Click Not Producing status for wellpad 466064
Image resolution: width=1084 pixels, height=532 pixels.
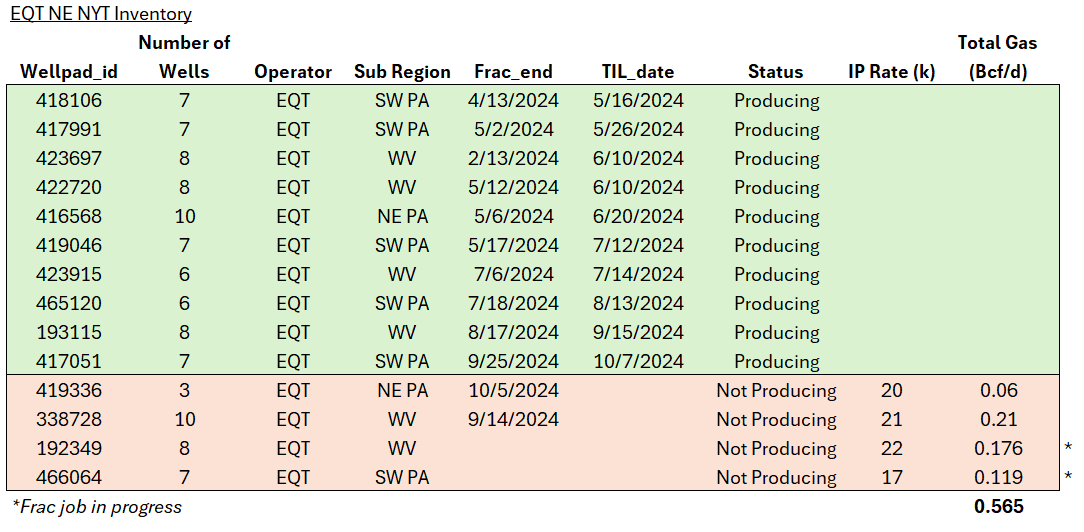tap(776, 478)
